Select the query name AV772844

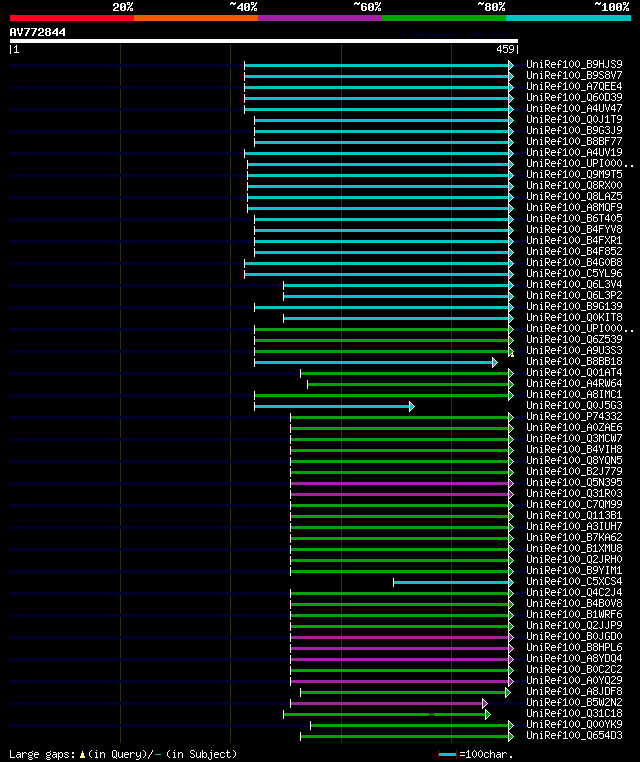click(37, 32)
